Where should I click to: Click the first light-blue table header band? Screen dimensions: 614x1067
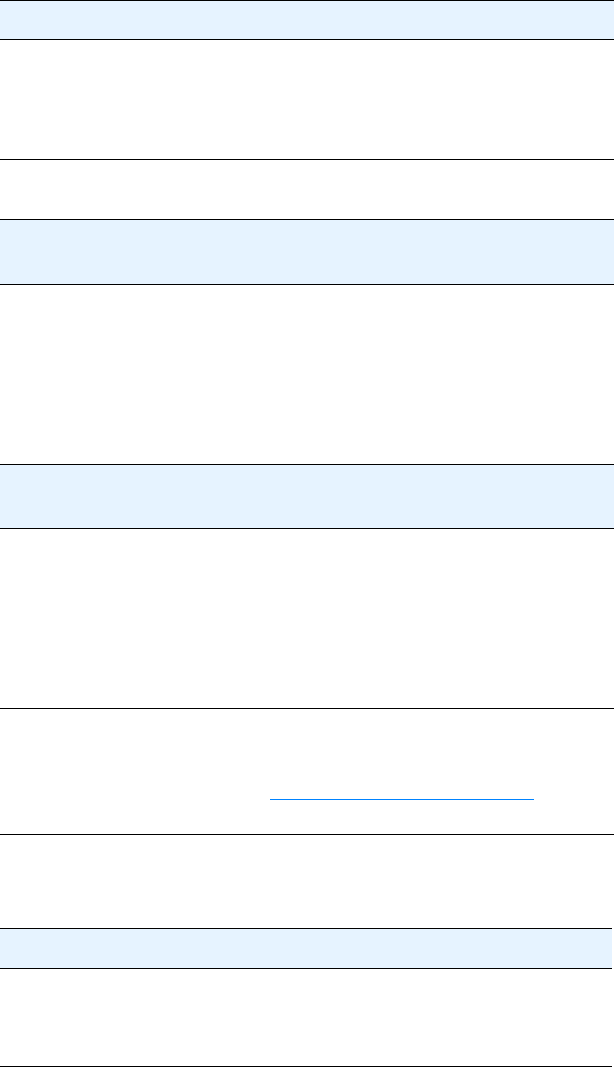(x=307, y=20)
